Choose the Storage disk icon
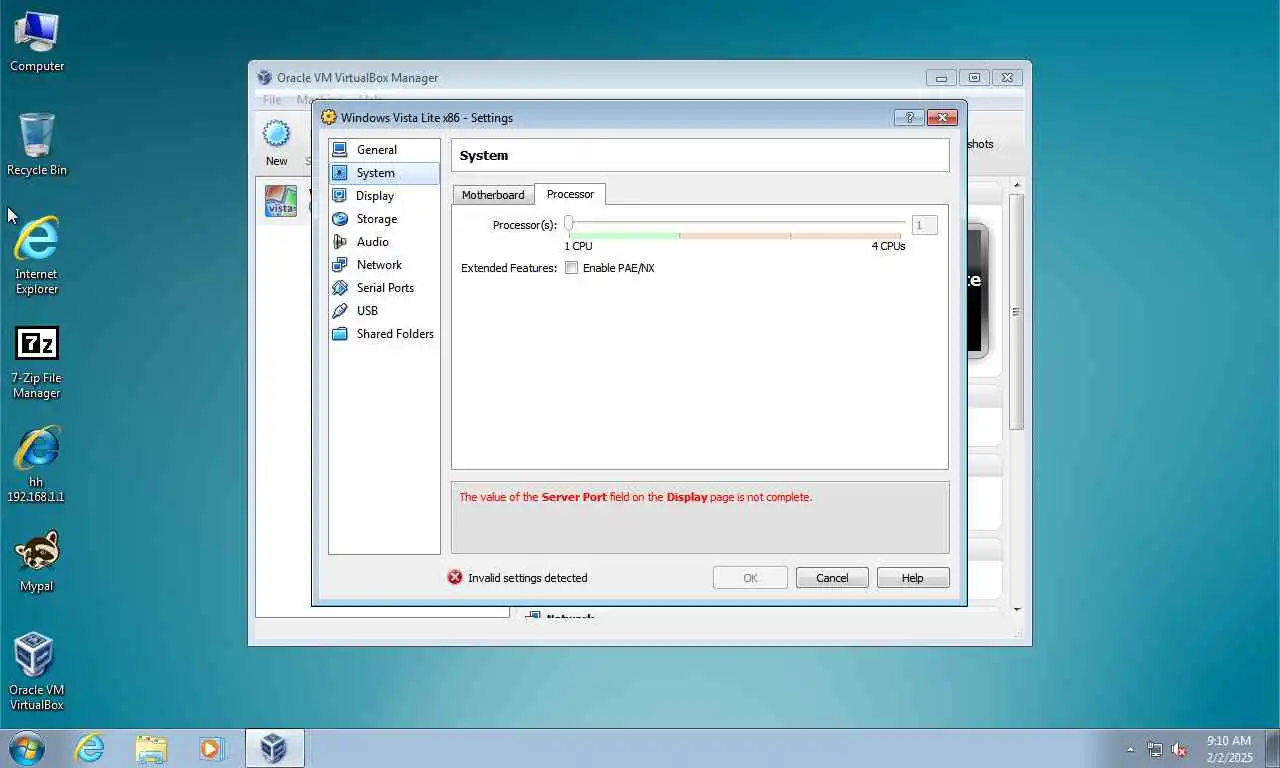The width and height of the screenshot is (1280, 768). [340, 219]
